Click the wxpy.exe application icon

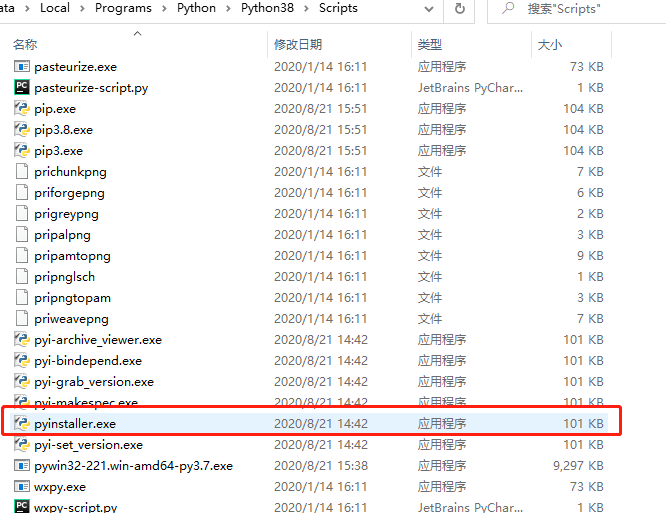(x=22, y=486)
